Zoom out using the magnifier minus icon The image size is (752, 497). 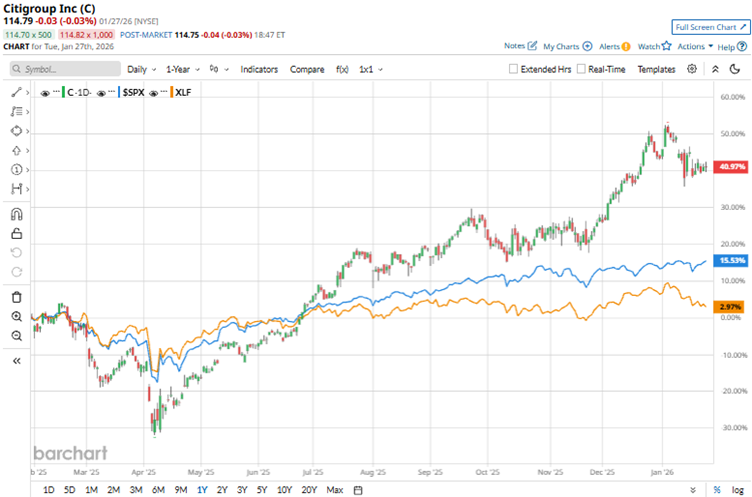coord(16,335)
